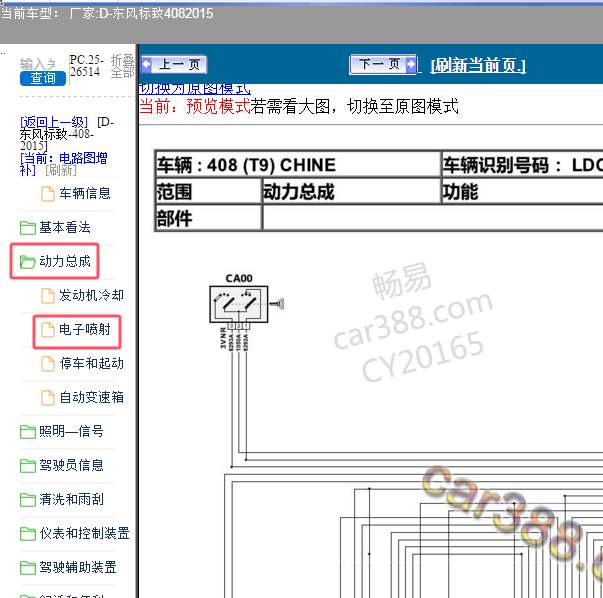Image resolution: width=603 pixels, height=598 pixels.
Task: Focus the 输入关 keyword input field
Action: pyautogui.click(x=38, y=63)
